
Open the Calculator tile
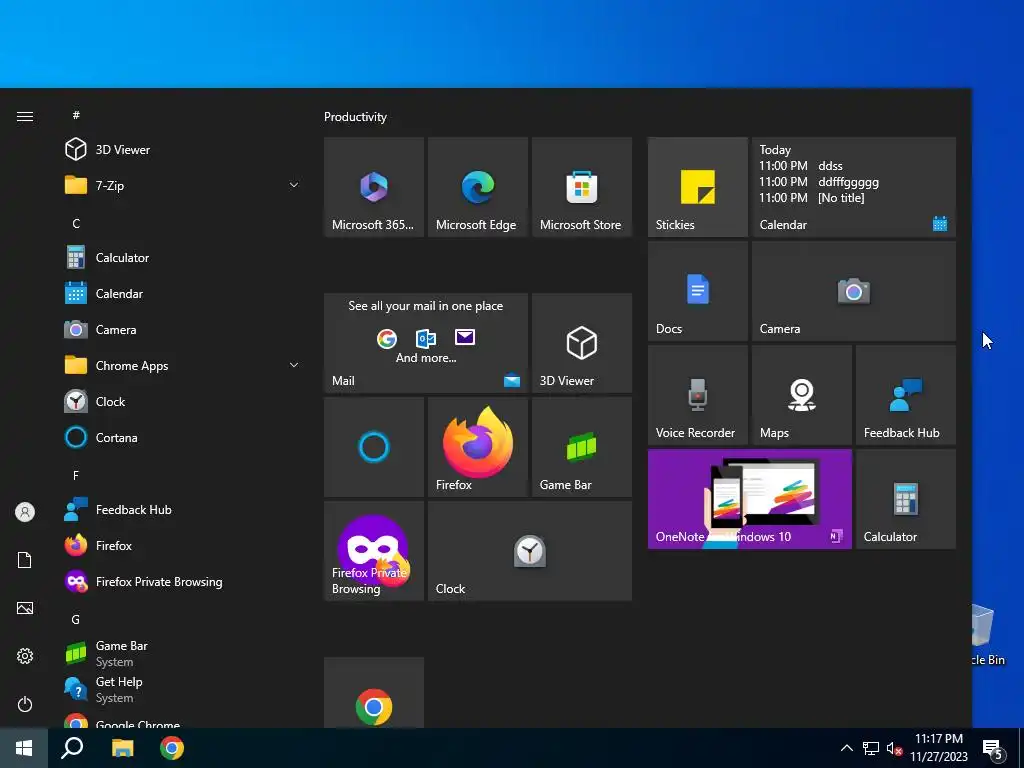(906, 499)
